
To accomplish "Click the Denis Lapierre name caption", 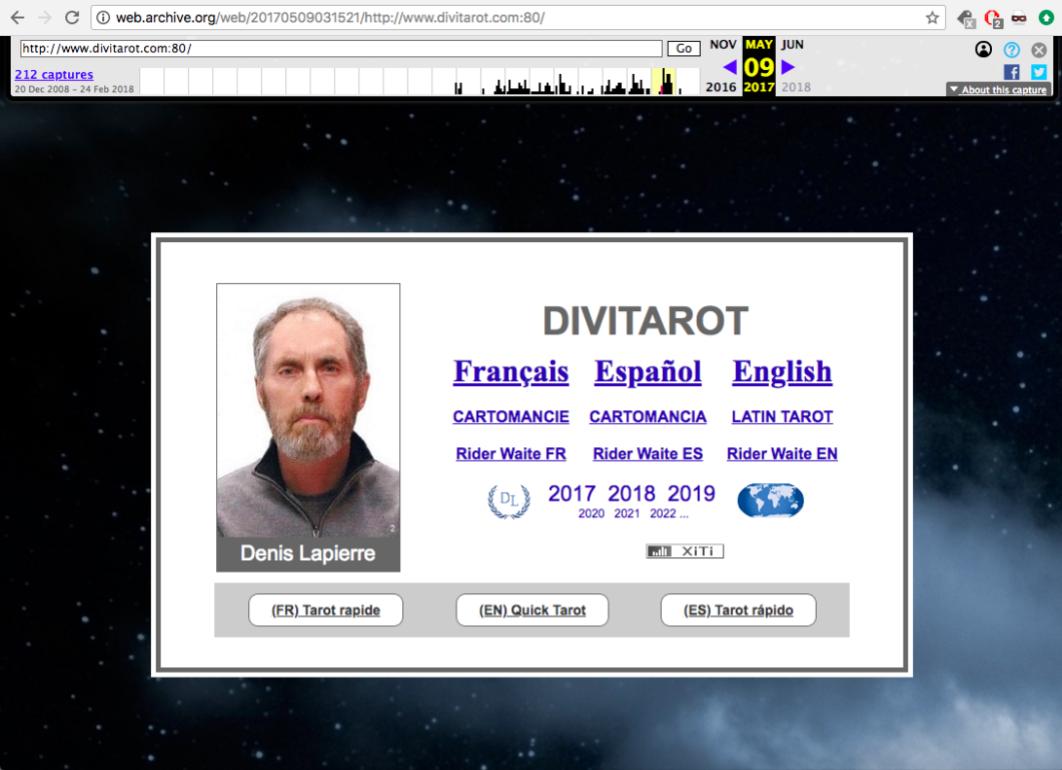I will [x=308, y=554].
